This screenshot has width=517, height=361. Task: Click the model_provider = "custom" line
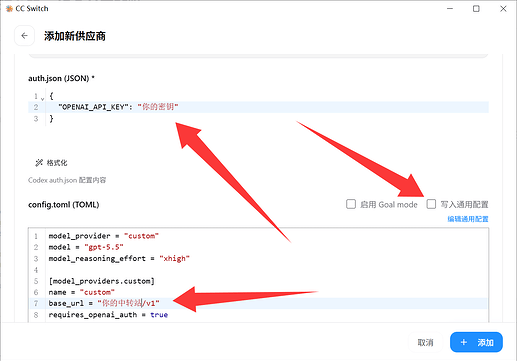(104, 236)
